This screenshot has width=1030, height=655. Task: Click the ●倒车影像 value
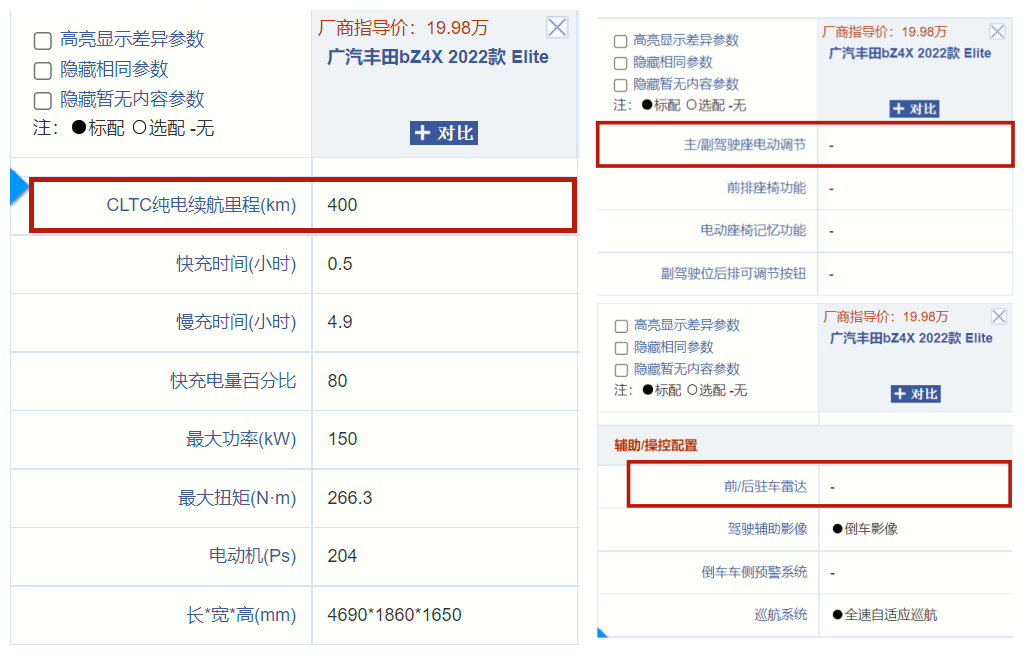pos(864,529)
